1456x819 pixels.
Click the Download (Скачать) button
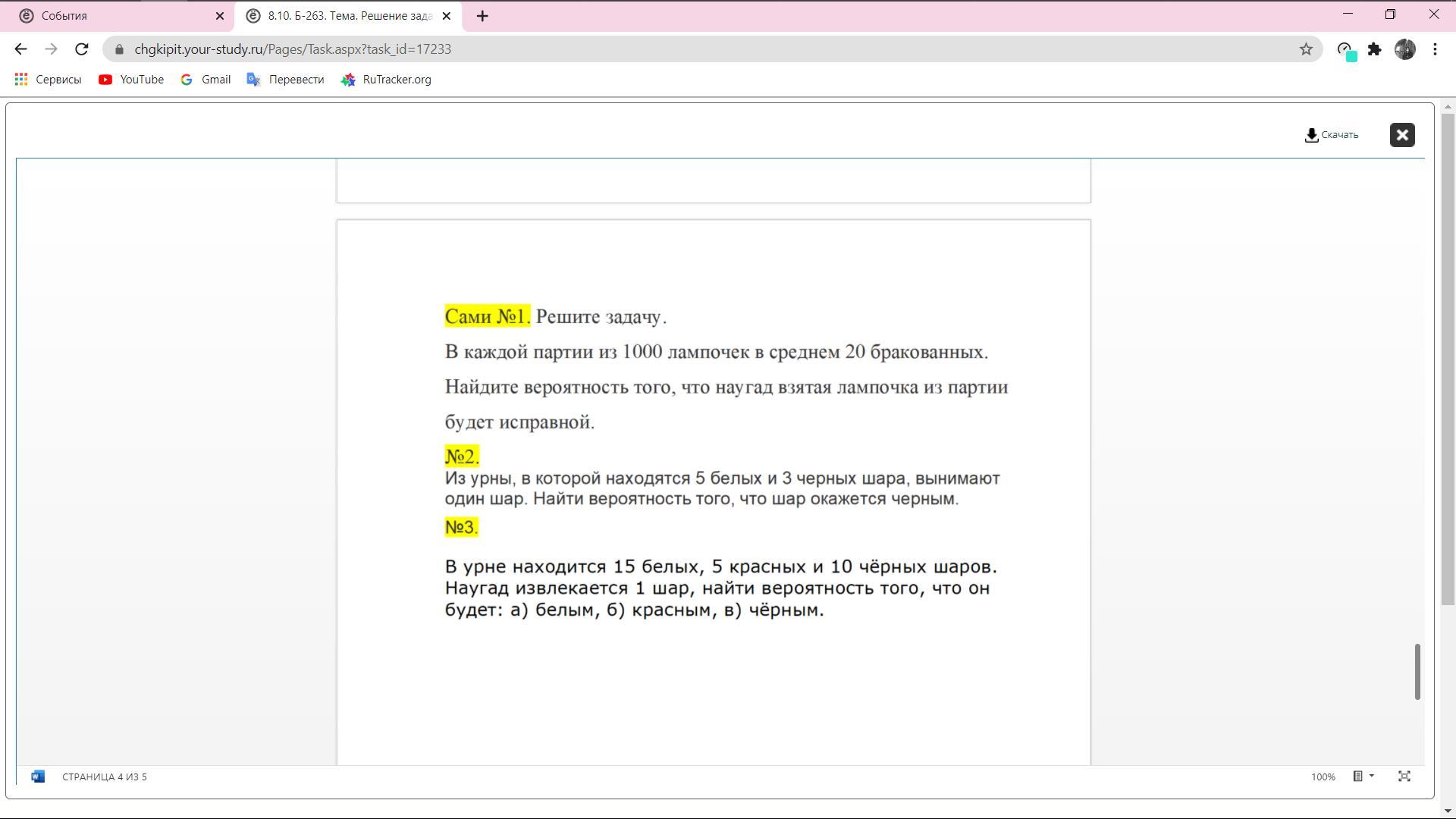click(x=1331, y=135)
